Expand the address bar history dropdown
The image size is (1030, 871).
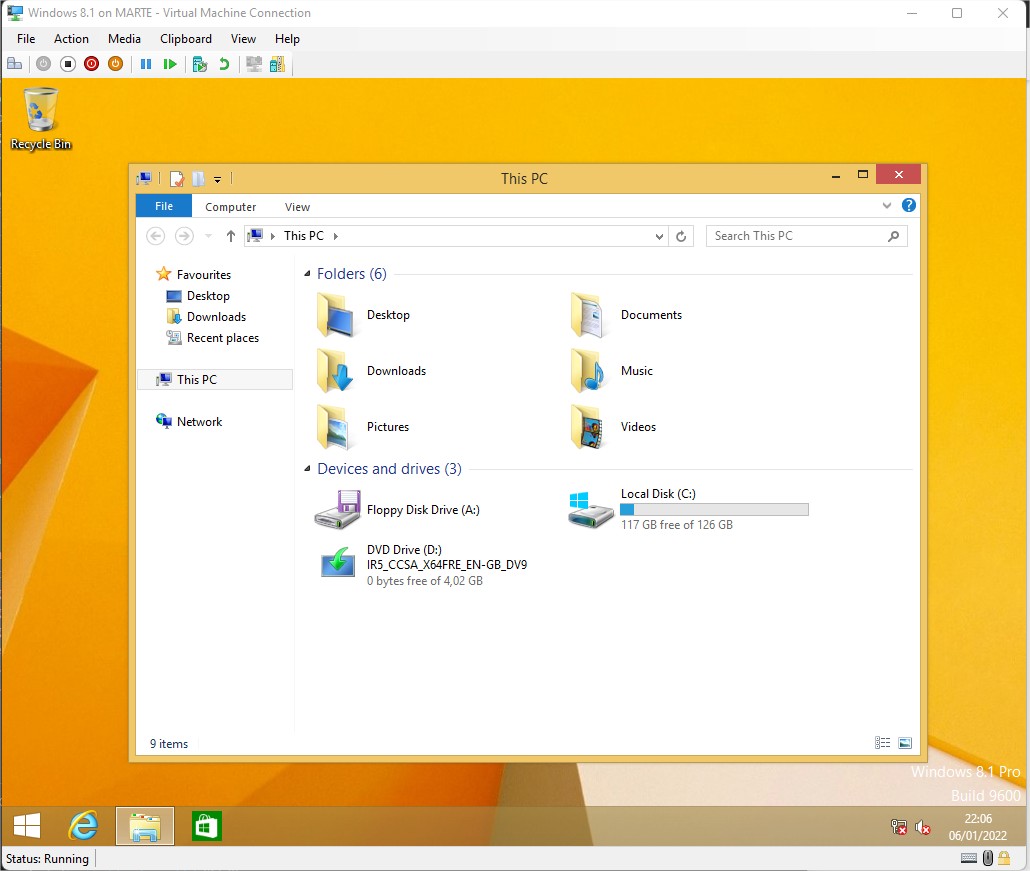coord(659,236)
